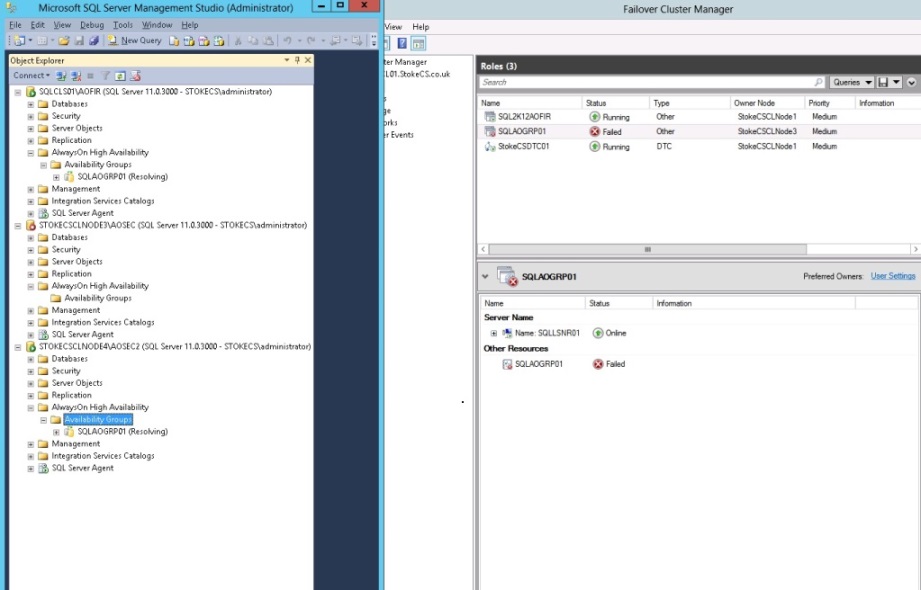Open the View menu in Failover Cluster Manager
921x590 pixels.
pos(394,26)
